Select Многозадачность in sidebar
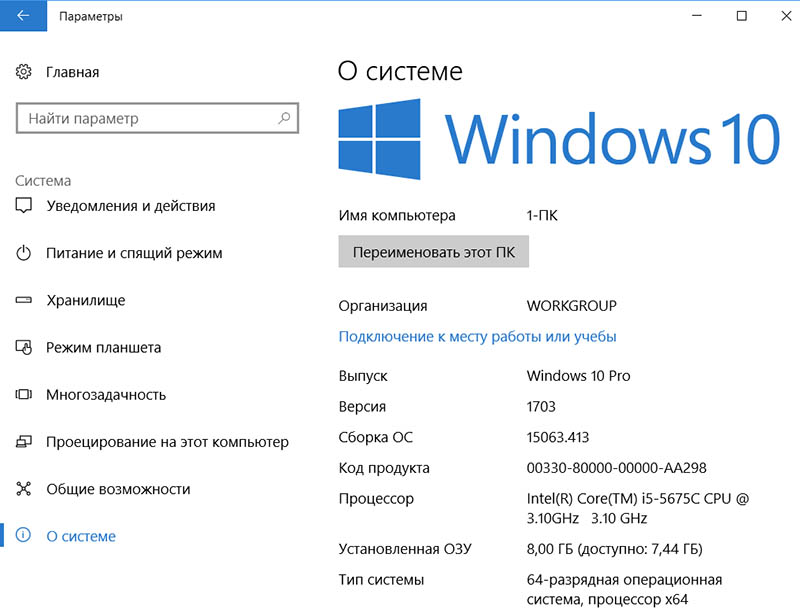Image resolution: width=800 pixels, height=609 pixels. click(106, 395)
